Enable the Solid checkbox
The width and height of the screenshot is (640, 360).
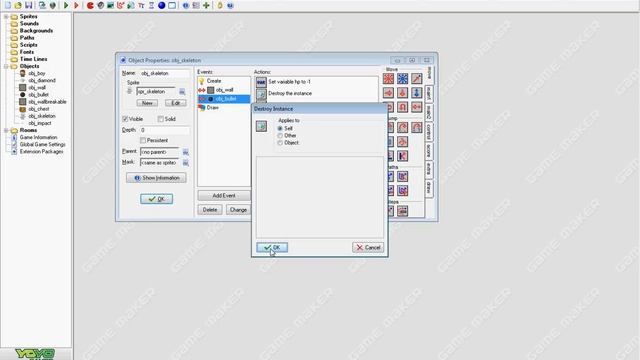(160, 119)
